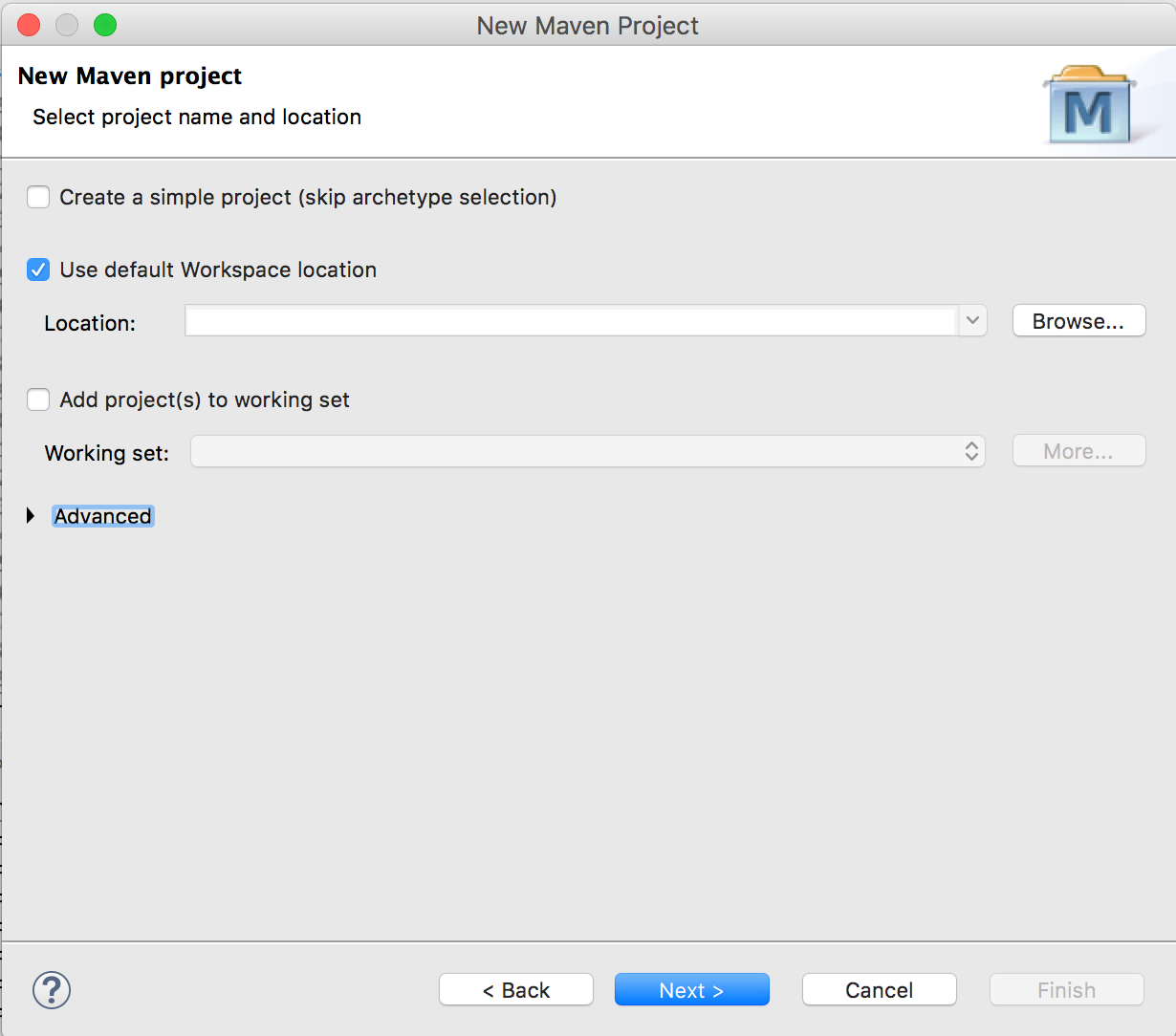Screen dimensions: 1176x1036
Task: Open the Location dropdown arrow
Action: [x=972, y=321]
